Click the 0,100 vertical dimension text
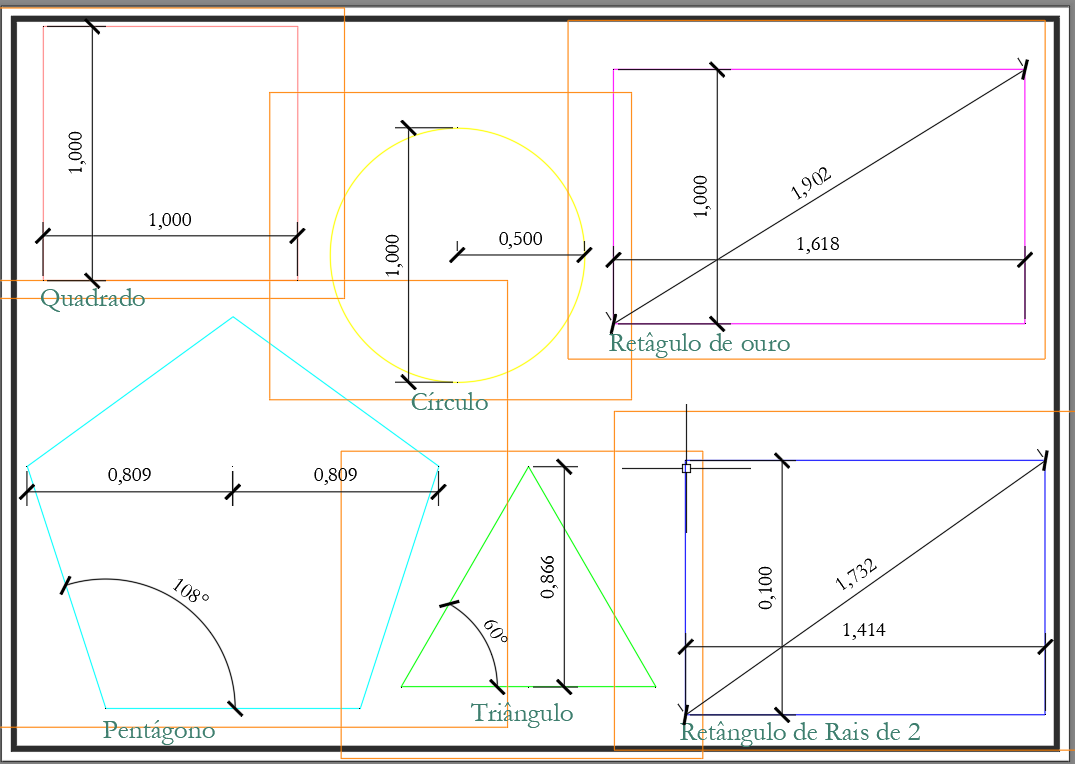Screen dimensions: 1075x764 [x=766, y=590]
